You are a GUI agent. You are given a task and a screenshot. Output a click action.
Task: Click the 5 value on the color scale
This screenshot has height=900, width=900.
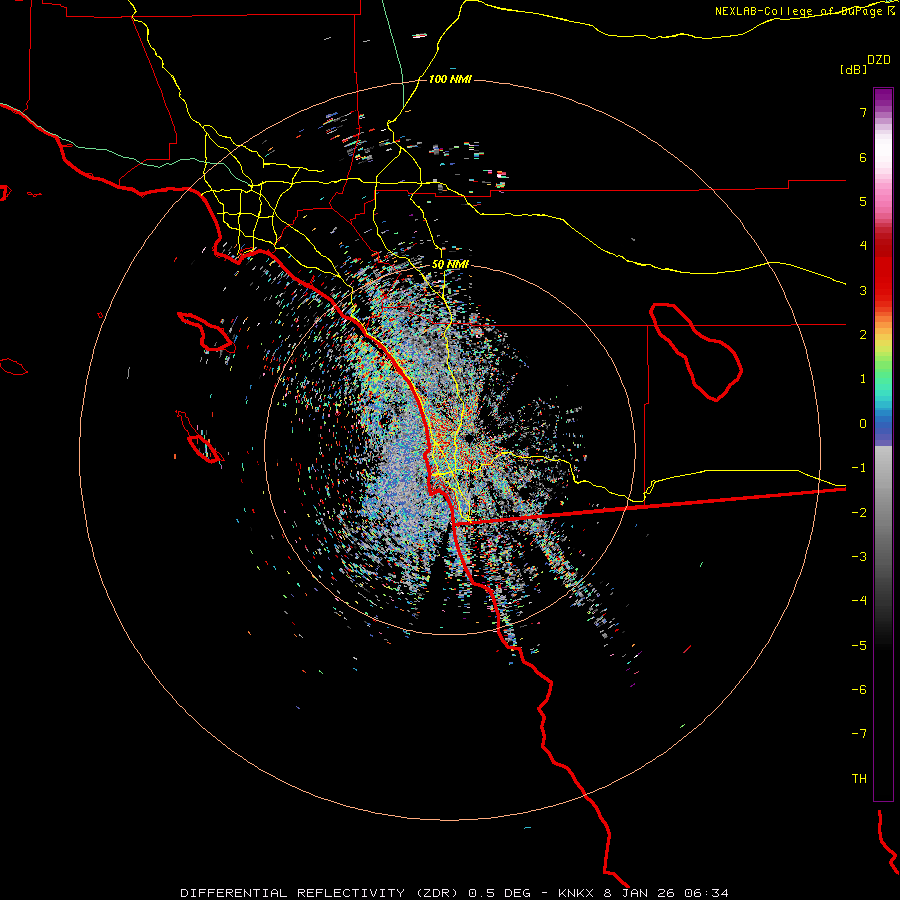863,201
